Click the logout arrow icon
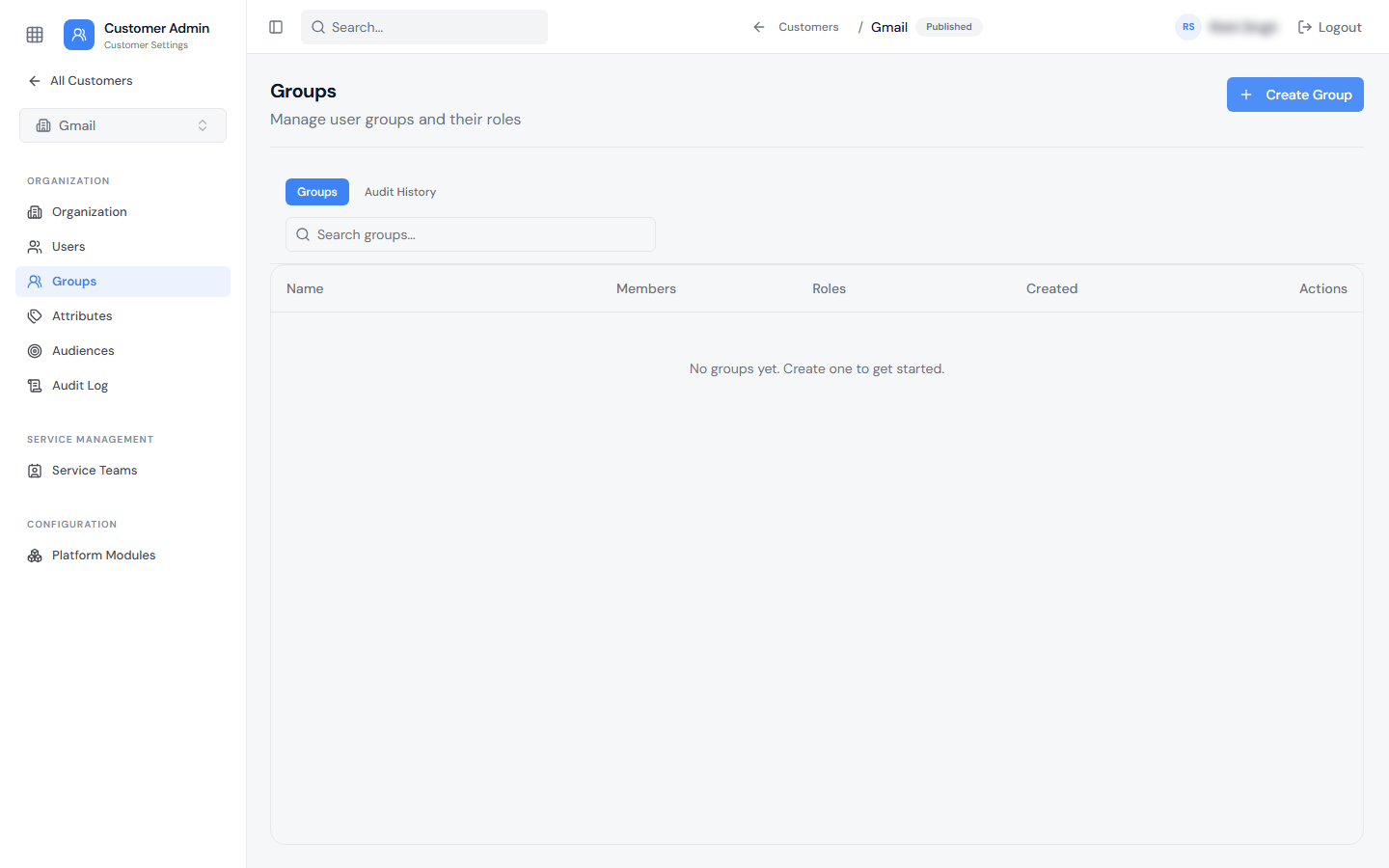This screenshot has height=868, width=1389. [1305, 27]
